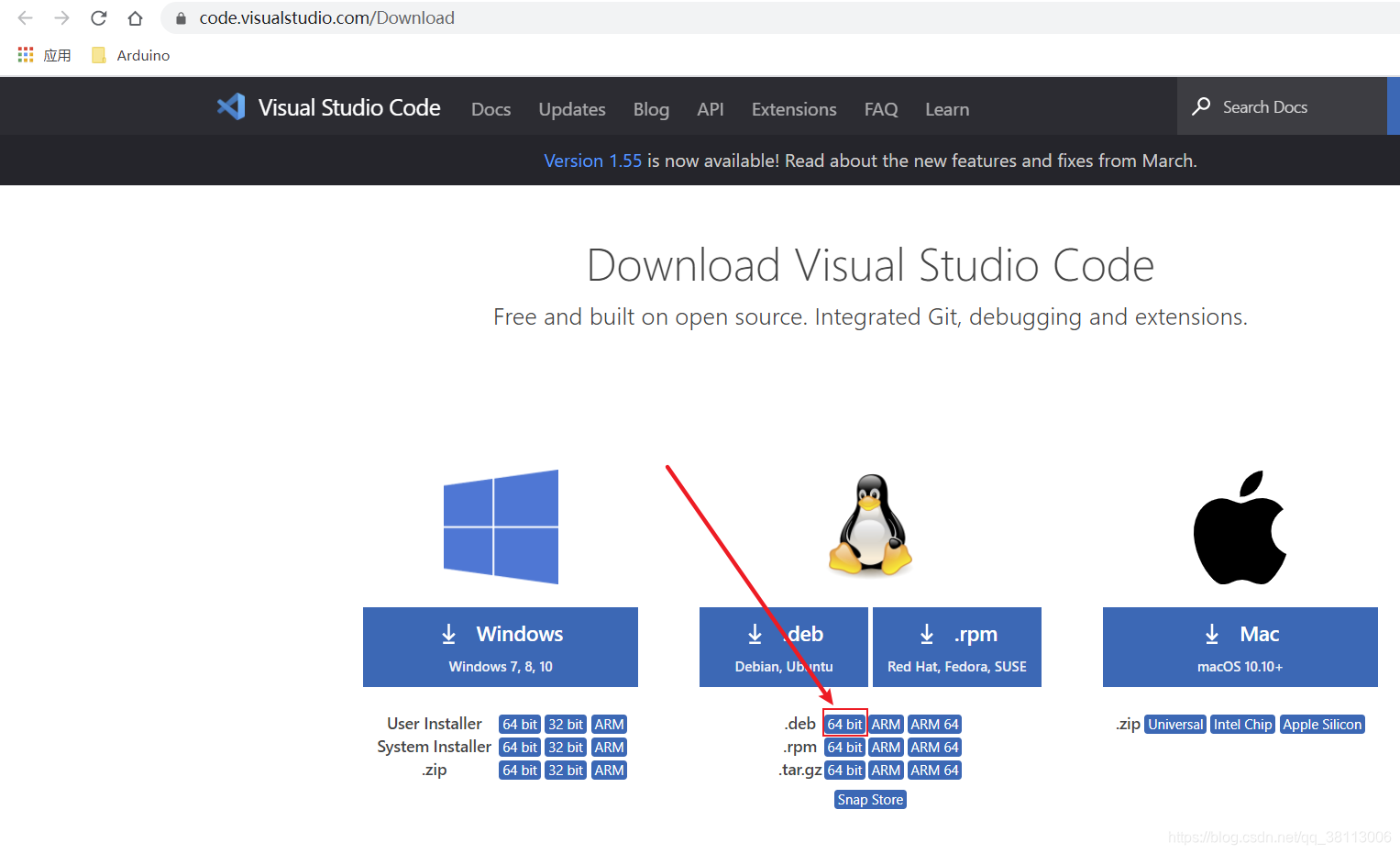Go back using the browser back arrow

point(24,17)
